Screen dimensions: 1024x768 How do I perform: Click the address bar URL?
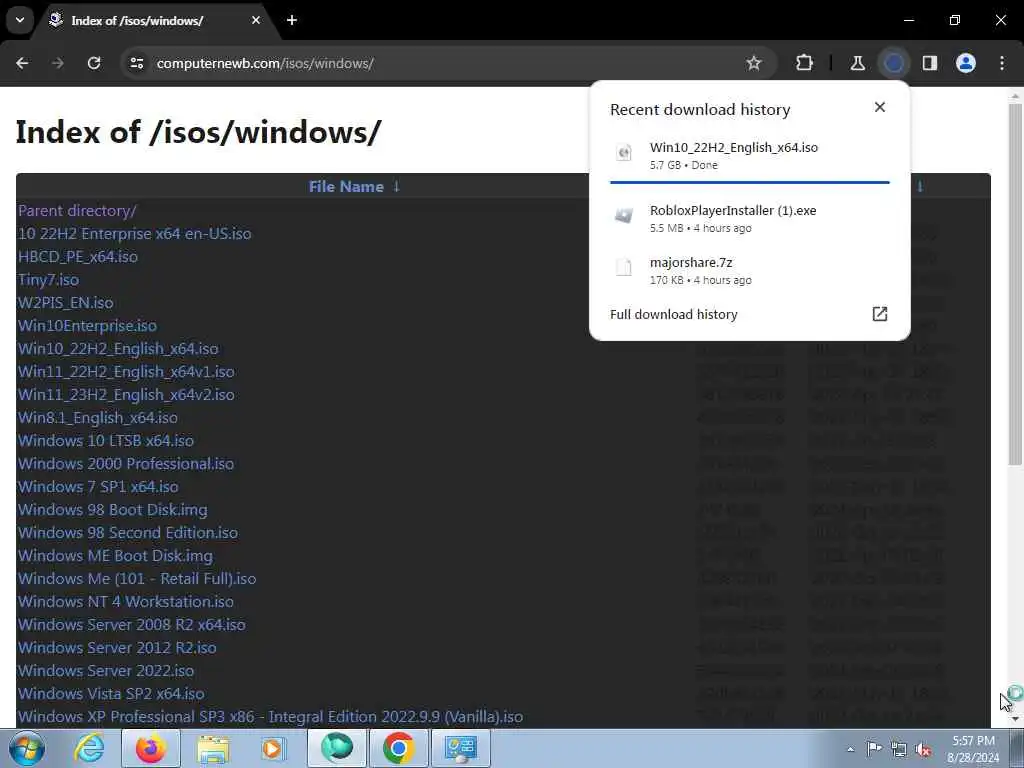coord(265,63)
